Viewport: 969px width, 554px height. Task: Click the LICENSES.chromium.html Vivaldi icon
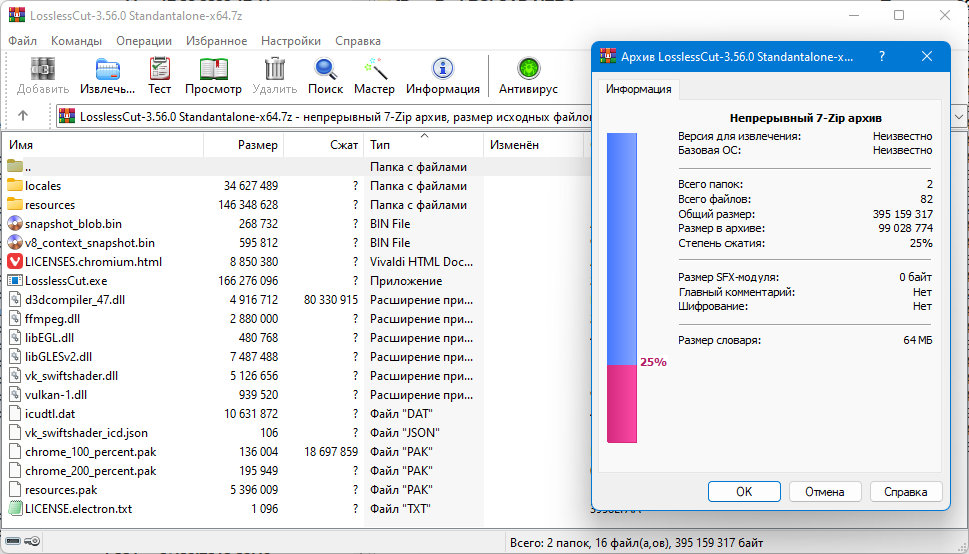pos(15,262)
